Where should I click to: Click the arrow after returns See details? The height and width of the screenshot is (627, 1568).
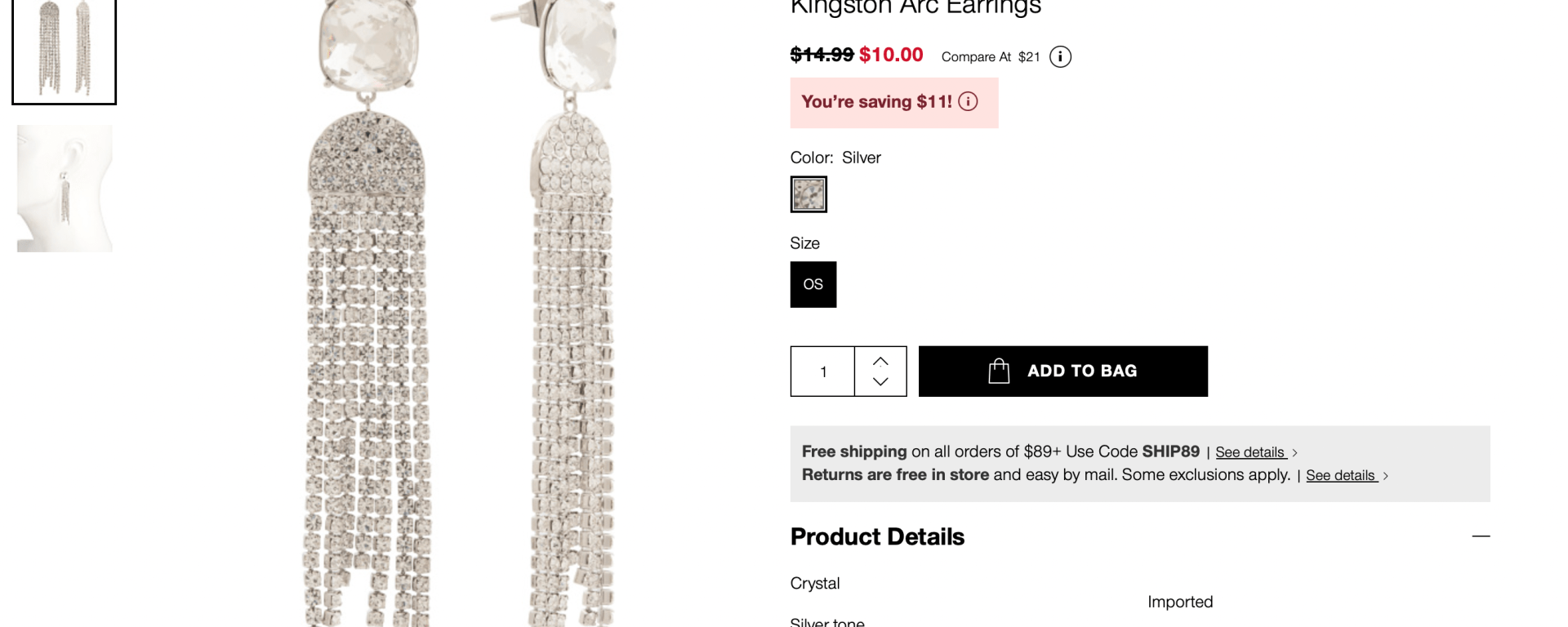click(1386, 476)
